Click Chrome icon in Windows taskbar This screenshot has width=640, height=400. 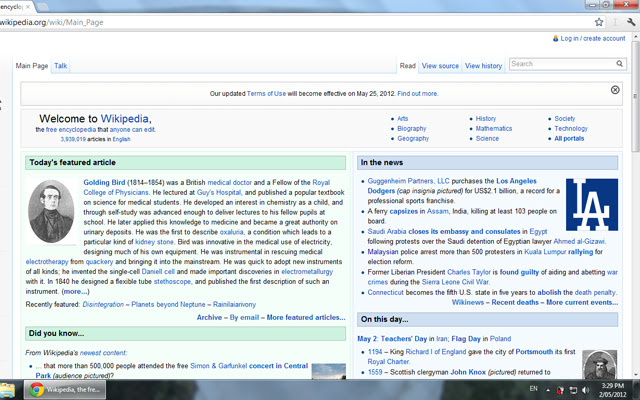pos(36,390)
